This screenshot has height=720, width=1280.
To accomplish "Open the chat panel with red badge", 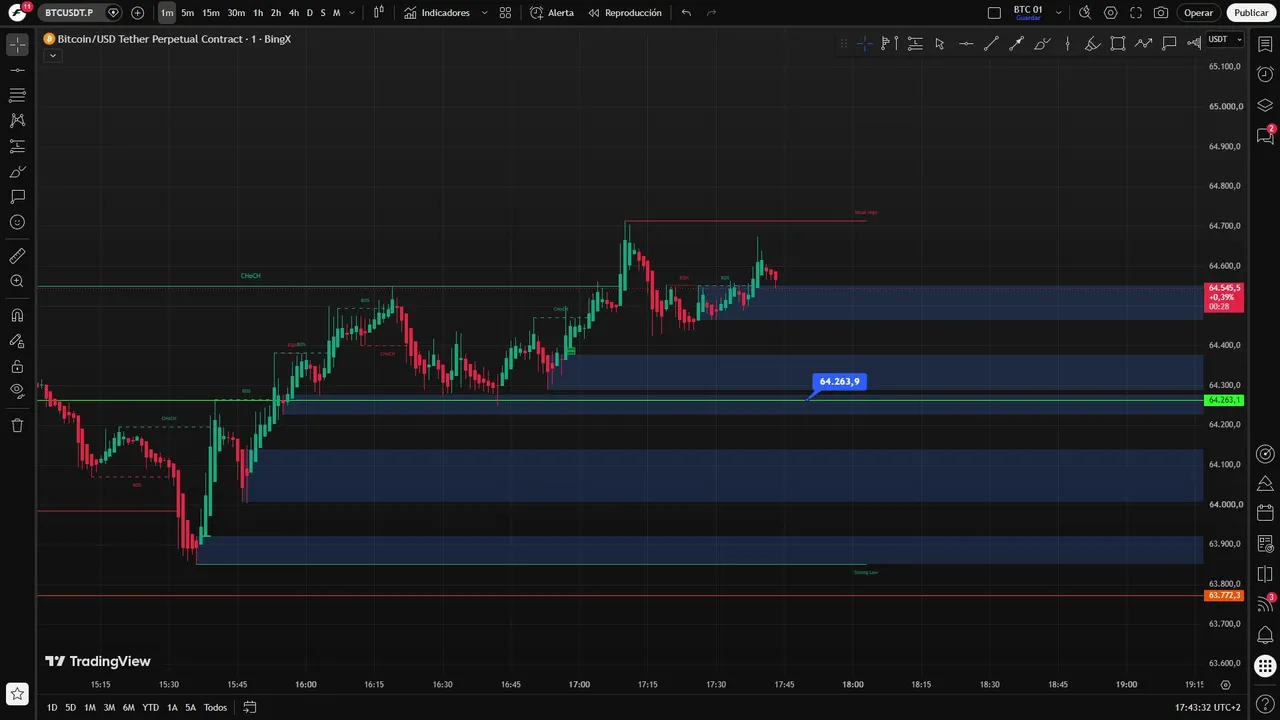I will point(1265,136).
